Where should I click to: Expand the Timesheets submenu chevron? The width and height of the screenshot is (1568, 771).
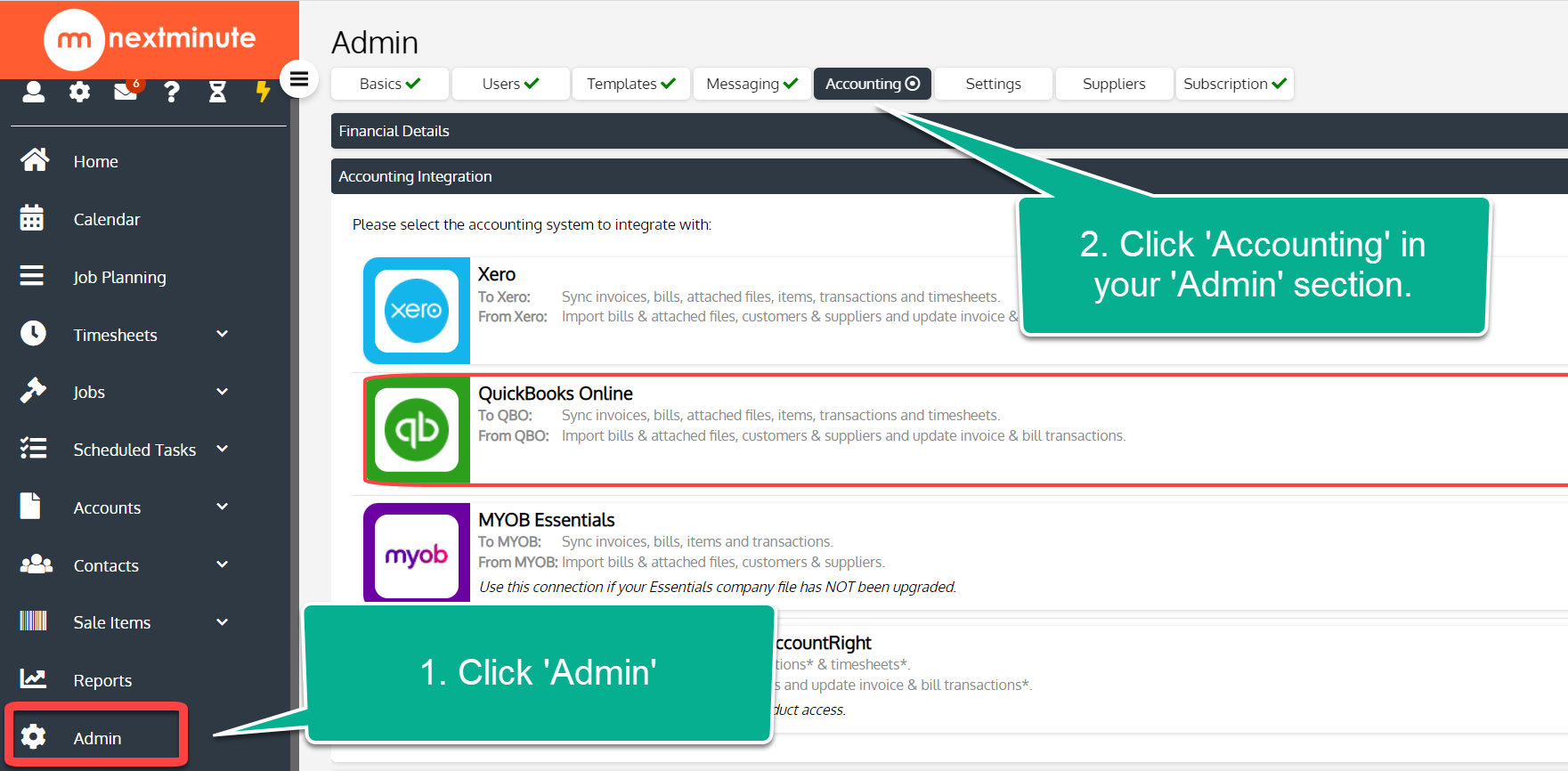tap(223, 334)
